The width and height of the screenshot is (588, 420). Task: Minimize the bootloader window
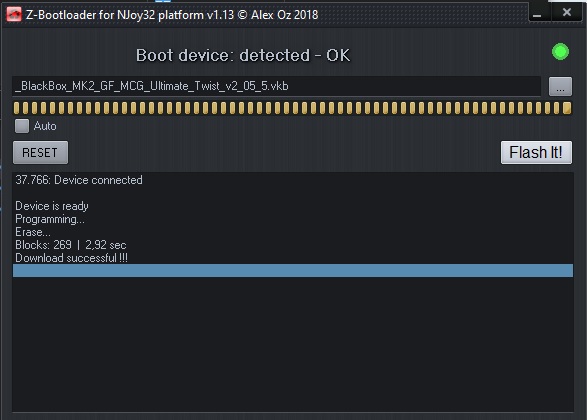click(538, 14)
